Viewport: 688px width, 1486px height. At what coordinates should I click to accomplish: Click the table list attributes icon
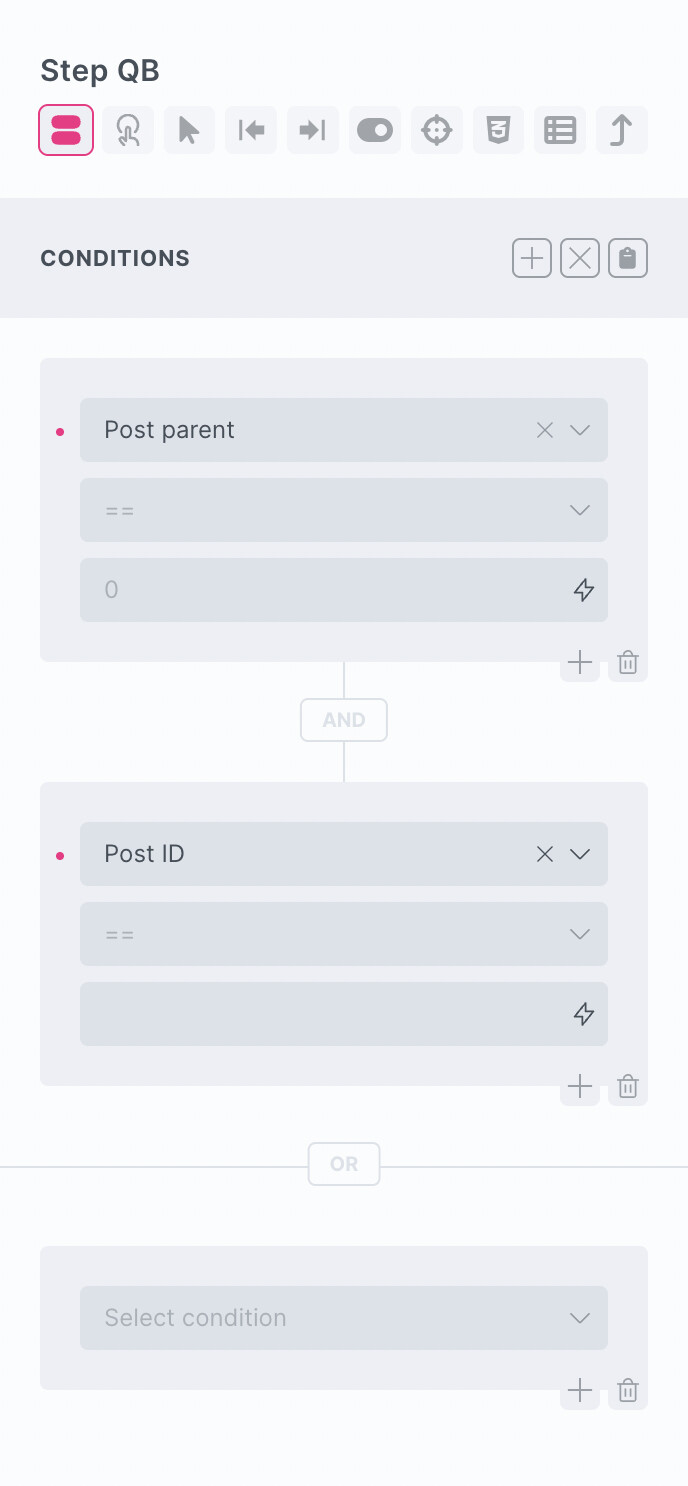560,130
